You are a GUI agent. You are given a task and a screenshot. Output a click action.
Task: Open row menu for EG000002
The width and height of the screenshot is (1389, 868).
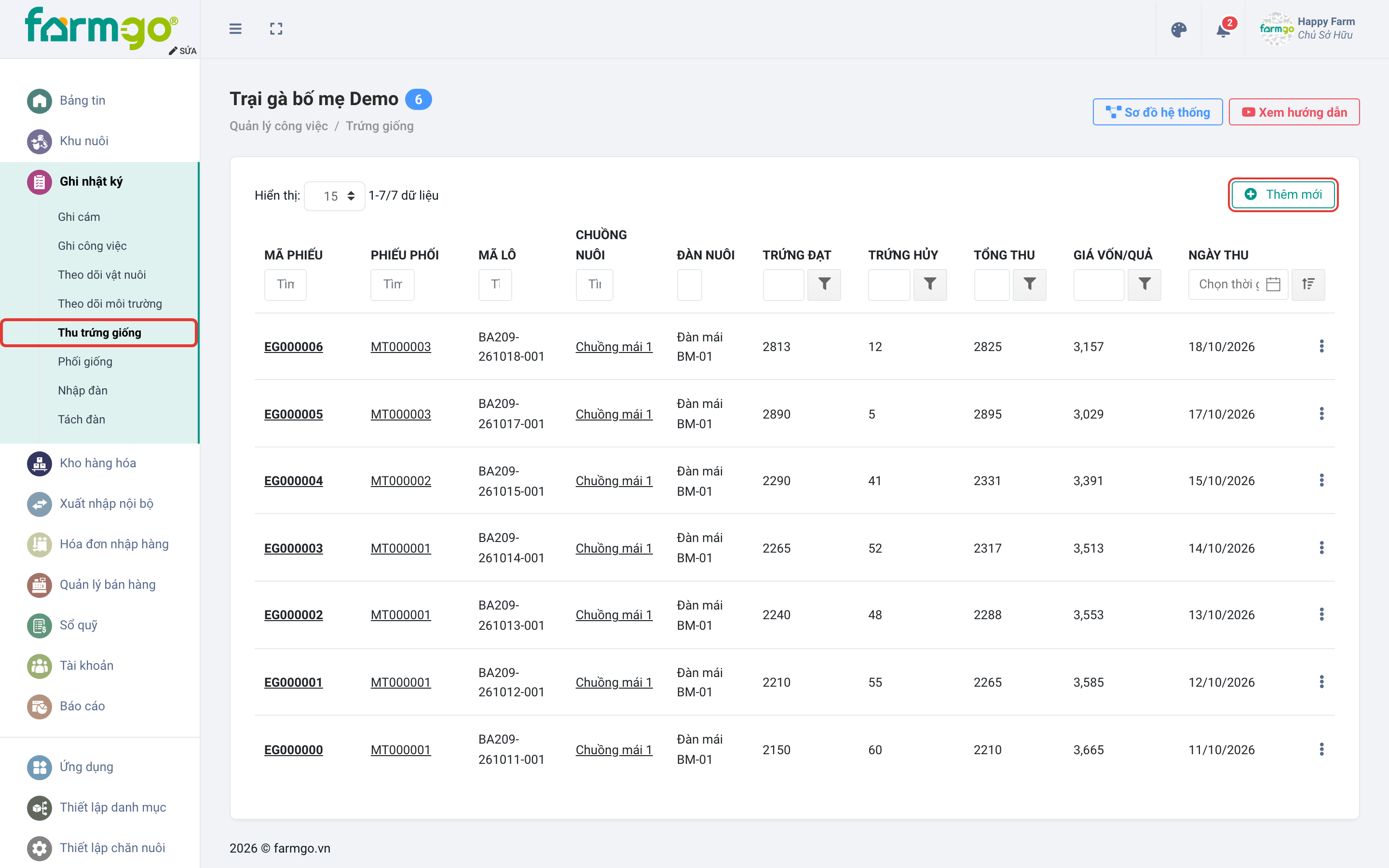tap(1321, 614)
